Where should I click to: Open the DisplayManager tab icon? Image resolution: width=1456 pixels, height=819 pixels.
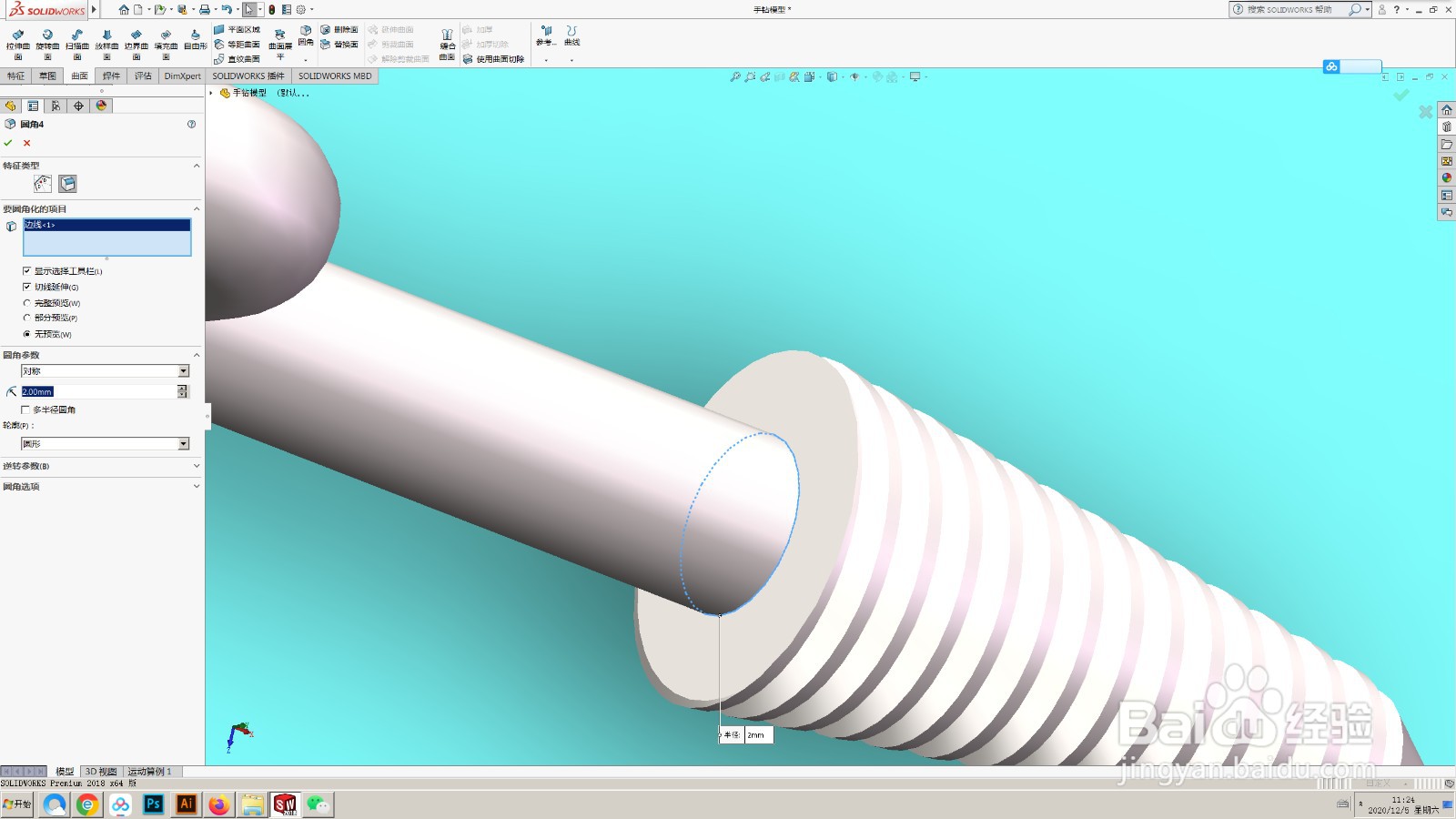101,106
